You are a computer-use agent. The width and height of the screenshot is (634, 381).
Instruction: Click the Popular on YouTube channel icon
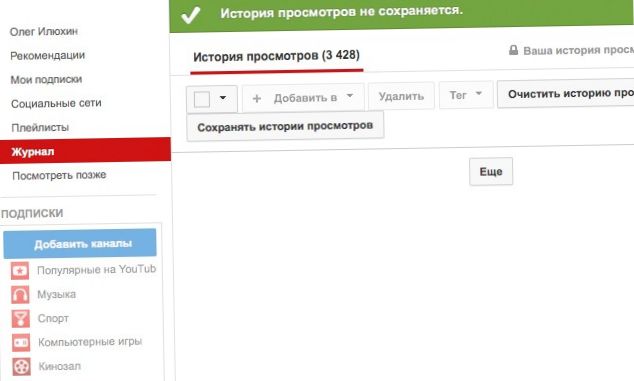[20, 271]
